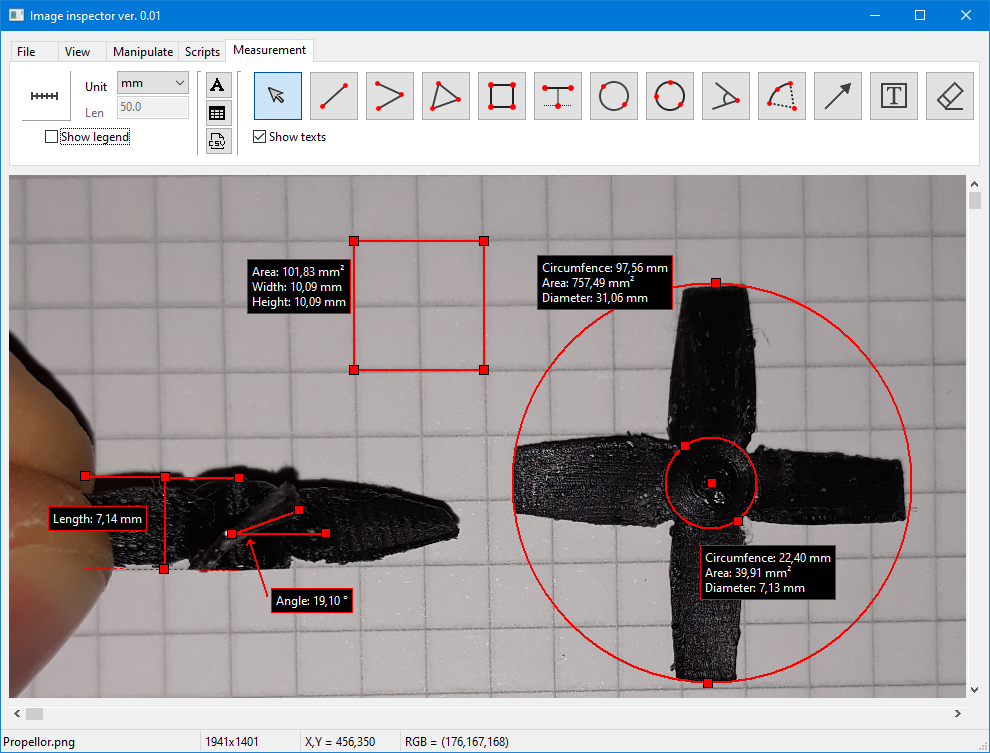Image resolution: width=990 pixels, height=753 pixels.
Task: Uncheck the Show texts checkbox
Action: (260, 137)
